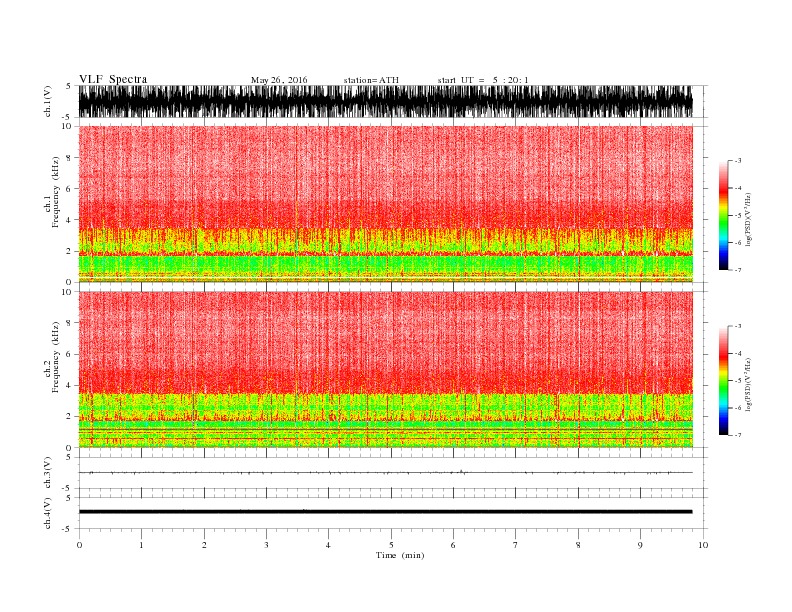The width and height of the screenshot is (792, 612).
Task: Select the "May 26, 2016" date text
Action: coord(279,80)
